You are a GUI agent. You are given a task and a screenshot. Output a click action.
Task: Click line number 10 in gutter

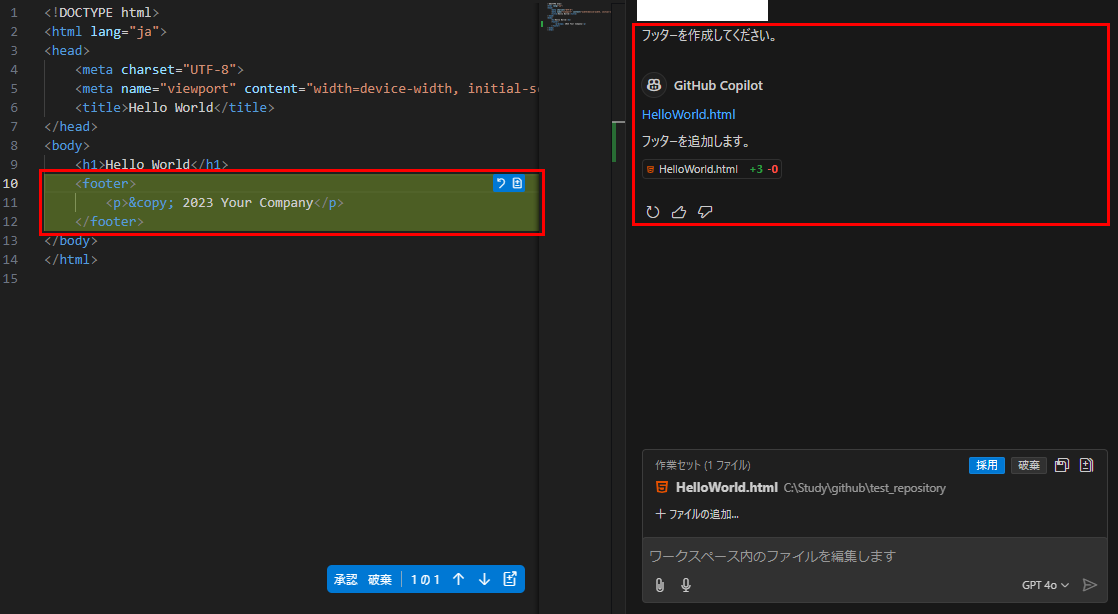coord(11,183)
